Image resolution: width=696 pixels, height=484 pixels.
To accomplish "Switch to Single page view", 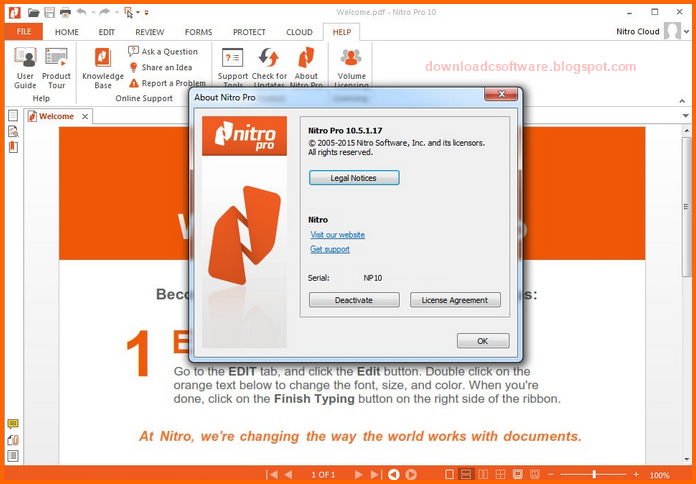I will [x=449, y=474].
